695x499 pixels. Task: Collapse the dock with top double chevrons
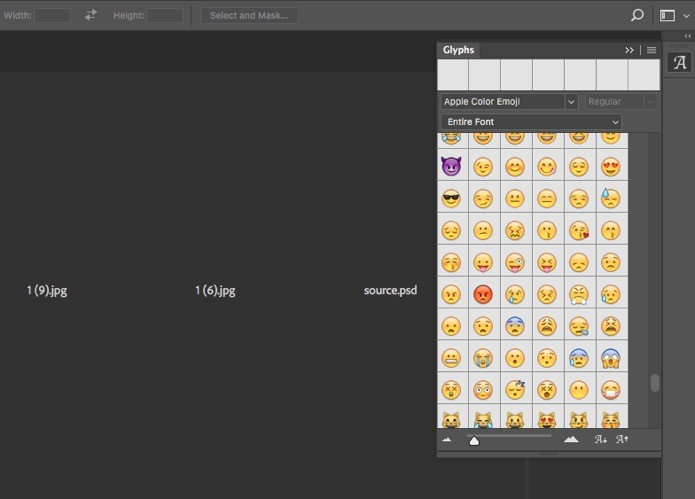(x=687, y=36)
